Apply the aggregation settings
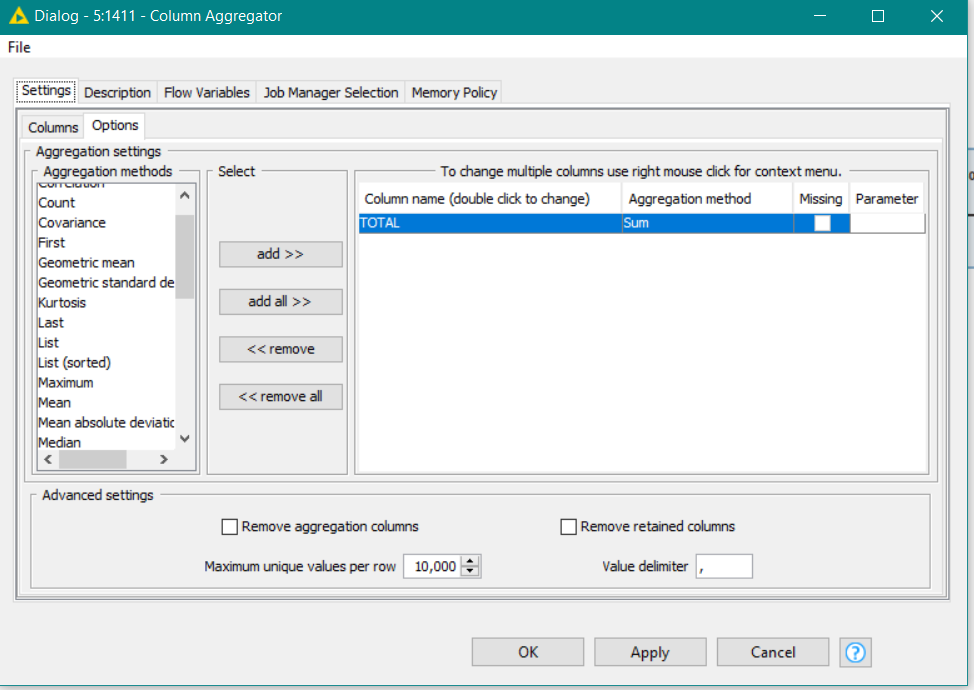 click(x=650, y=652)
